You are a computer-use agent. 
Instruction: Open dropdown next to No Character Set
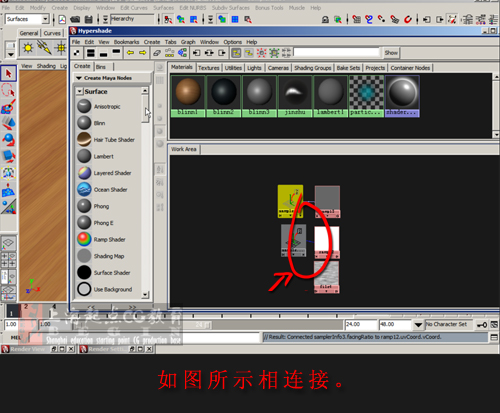pos(418,324)
